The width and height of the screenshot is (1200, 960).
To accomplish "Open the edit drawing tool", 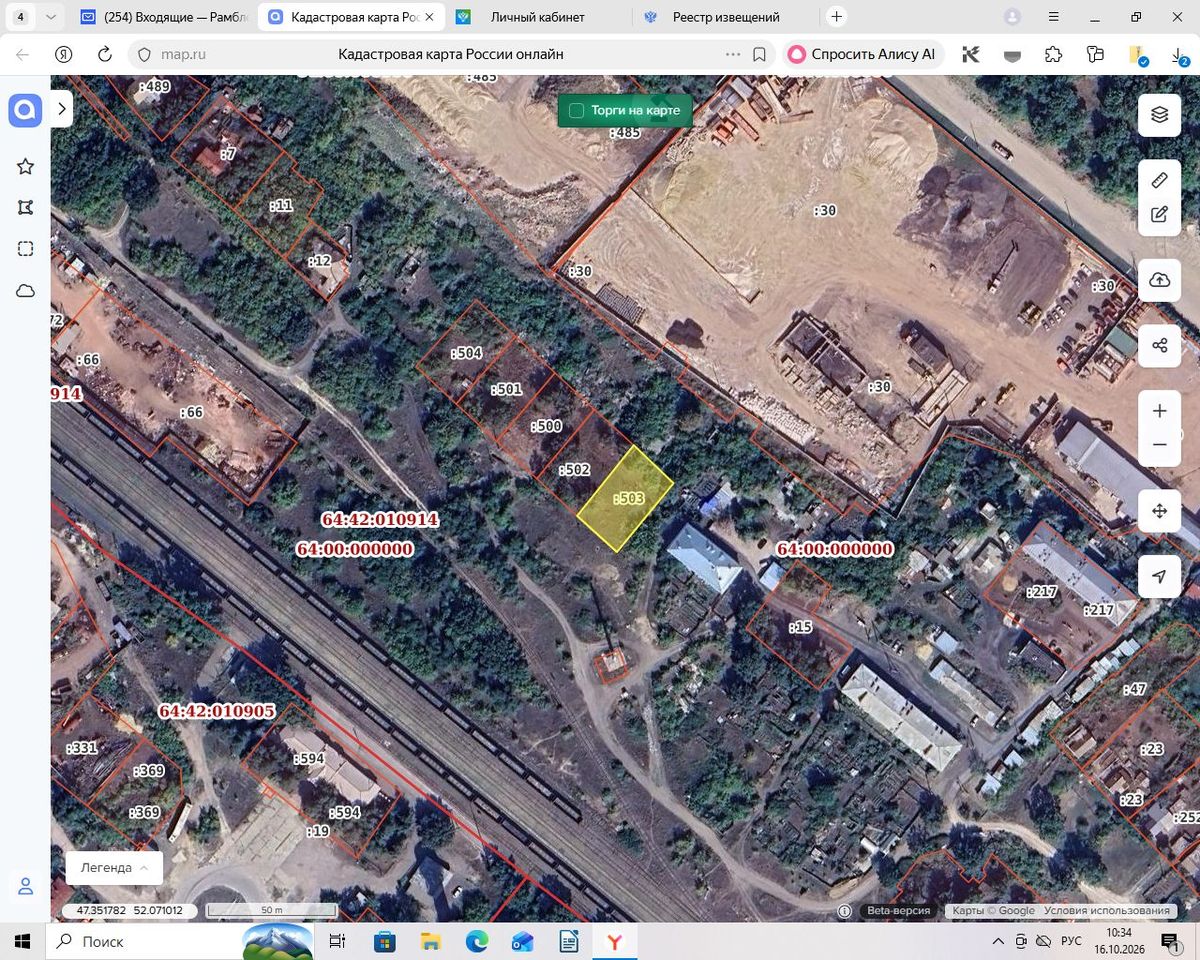I will [x=1159, y=214].
